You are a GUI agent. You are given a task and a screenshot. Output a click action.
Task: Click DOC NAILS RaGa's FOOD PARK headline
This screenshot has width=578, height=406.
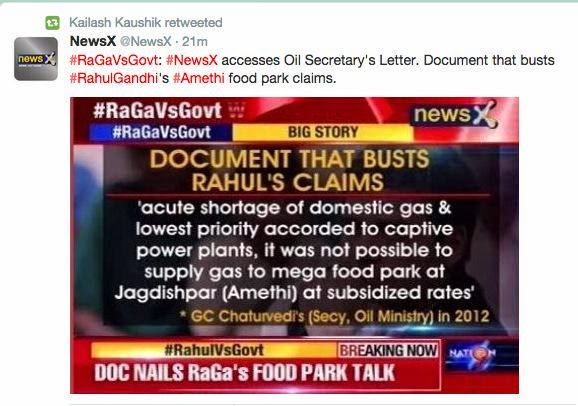point(245,373)
